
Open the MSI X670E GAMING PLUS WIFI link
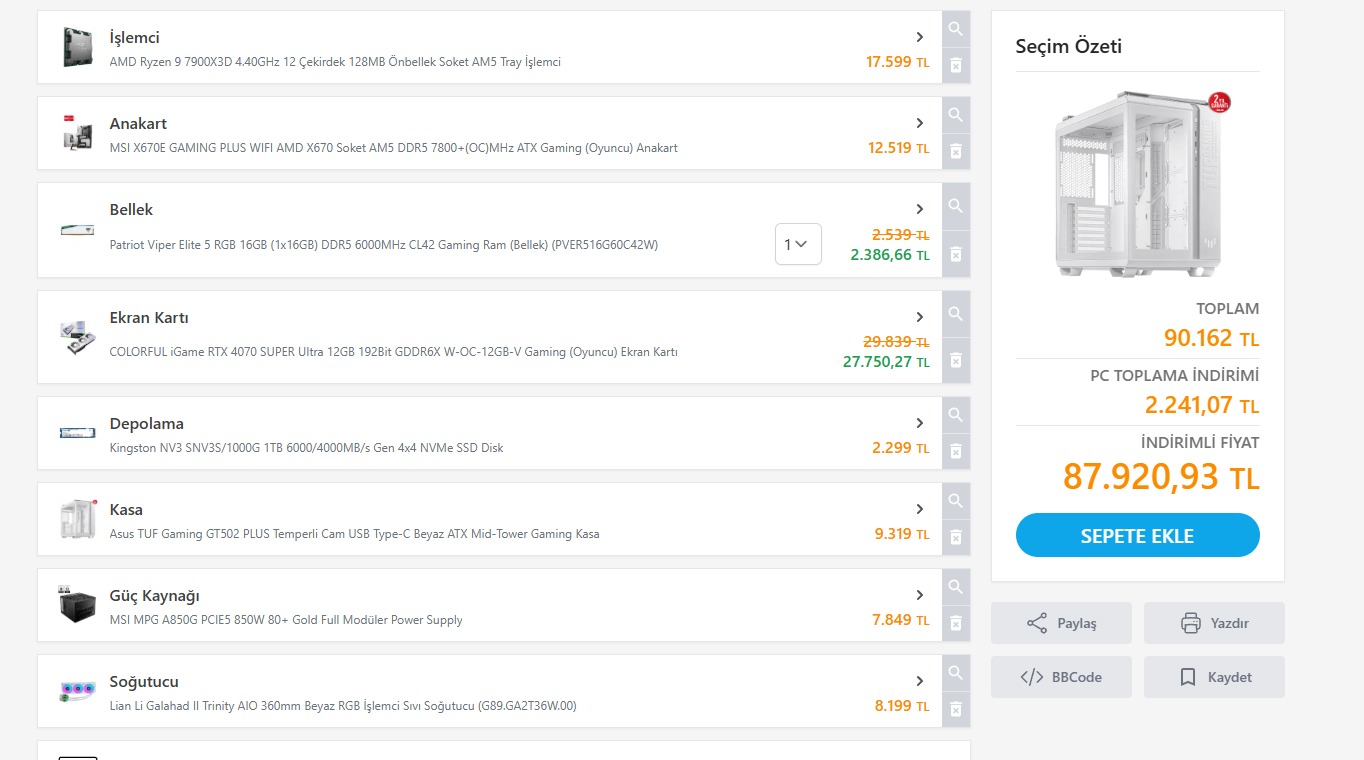pyautogui.click(x=393, y=148)
